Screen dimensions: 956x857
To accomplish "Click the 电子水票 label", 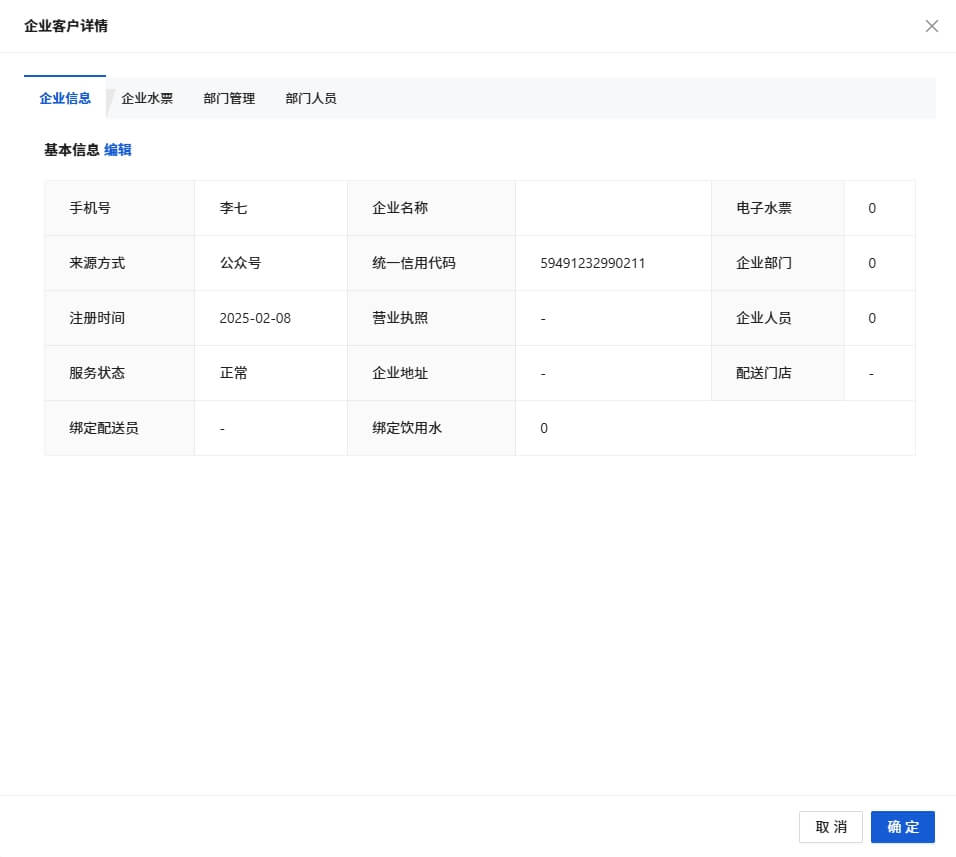I will pos(764,208).
